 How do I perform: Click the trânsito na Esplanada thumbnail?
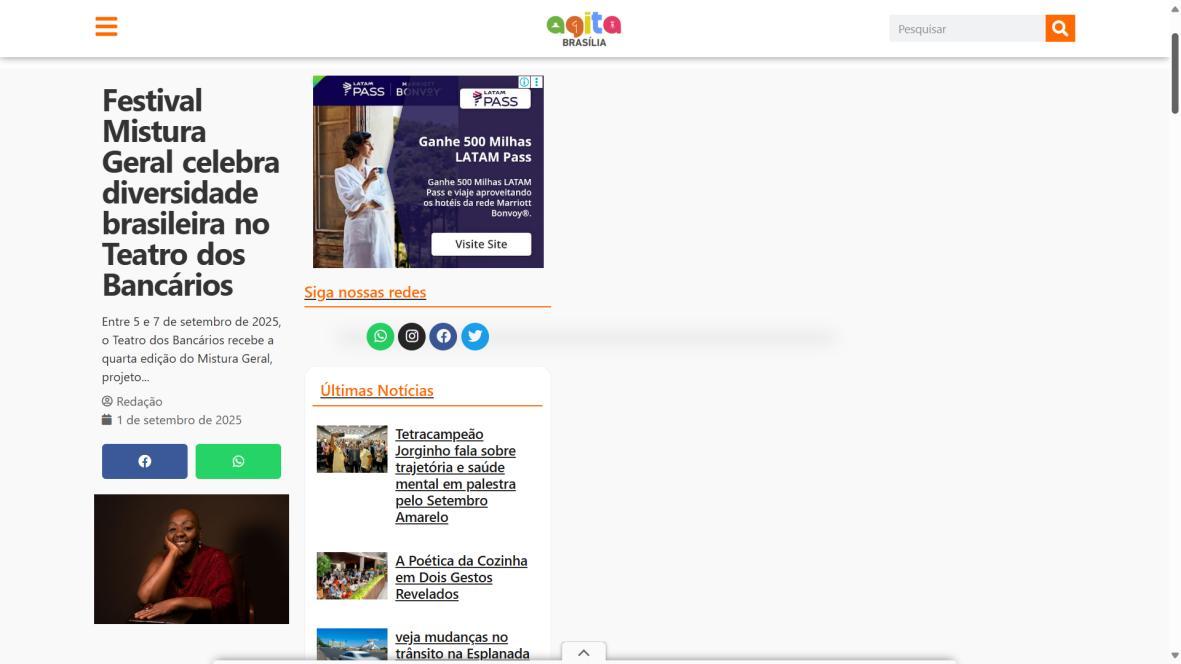coord(352,644)
